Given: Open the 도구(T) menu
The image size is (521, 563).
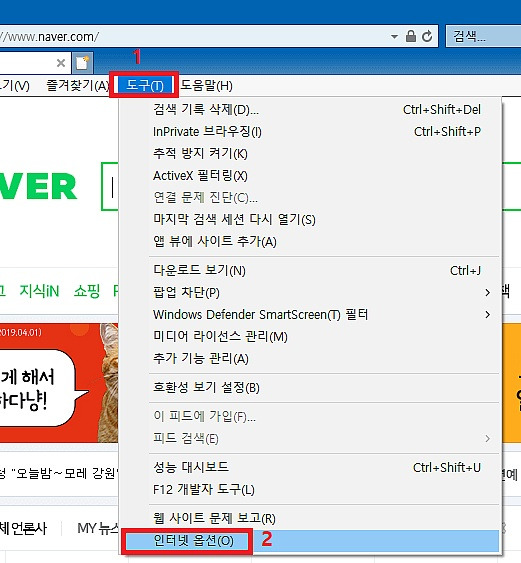Looking at the screenshot, I should coord(145,85).
